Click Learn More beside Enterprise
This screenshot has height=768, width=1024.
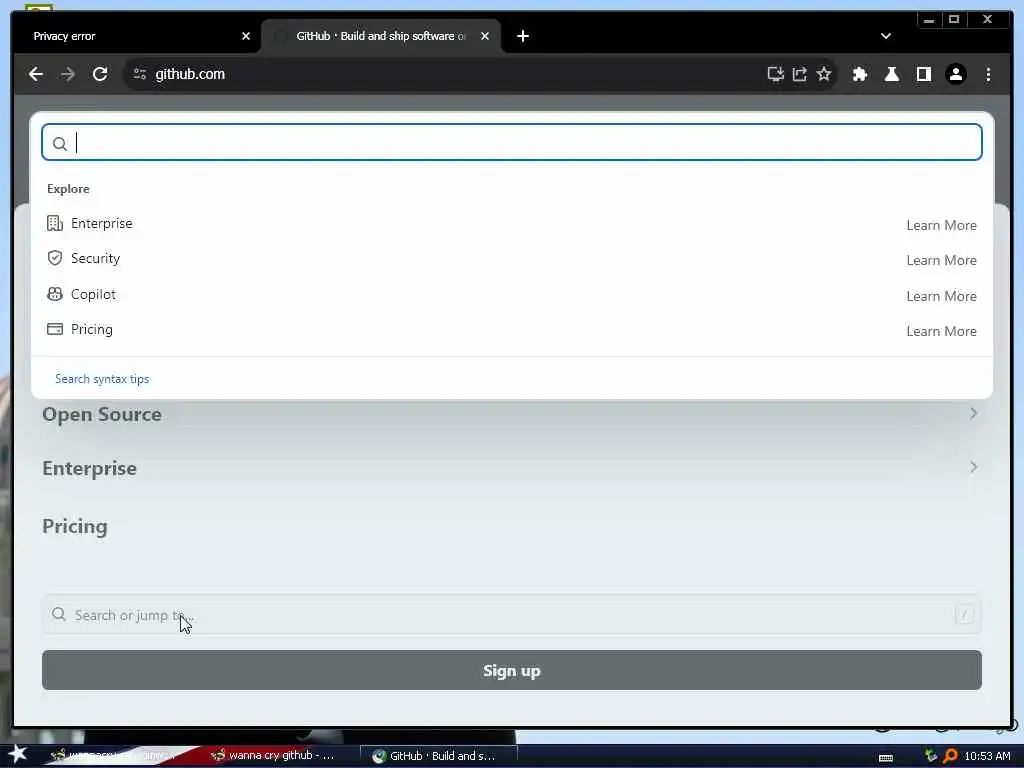click(941, 225)
